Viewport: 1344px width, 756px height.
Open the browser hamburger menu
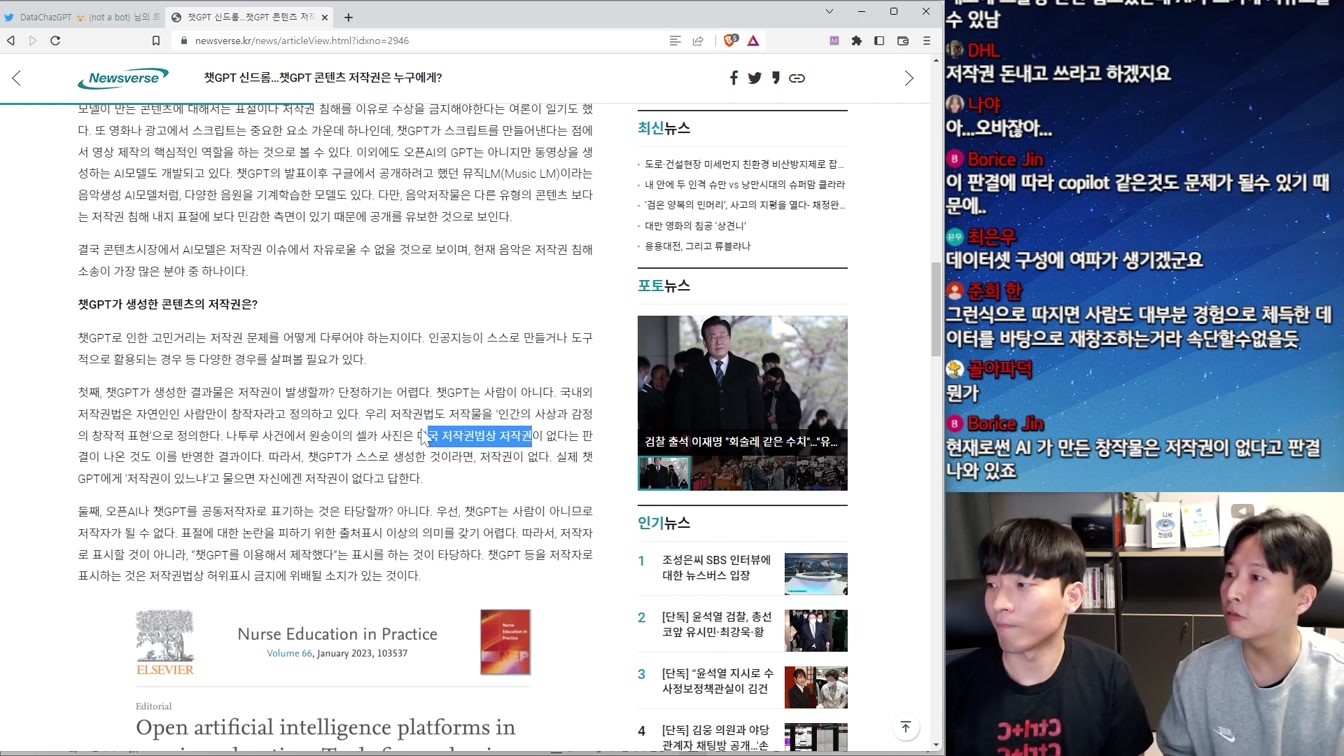coord(926,41)
